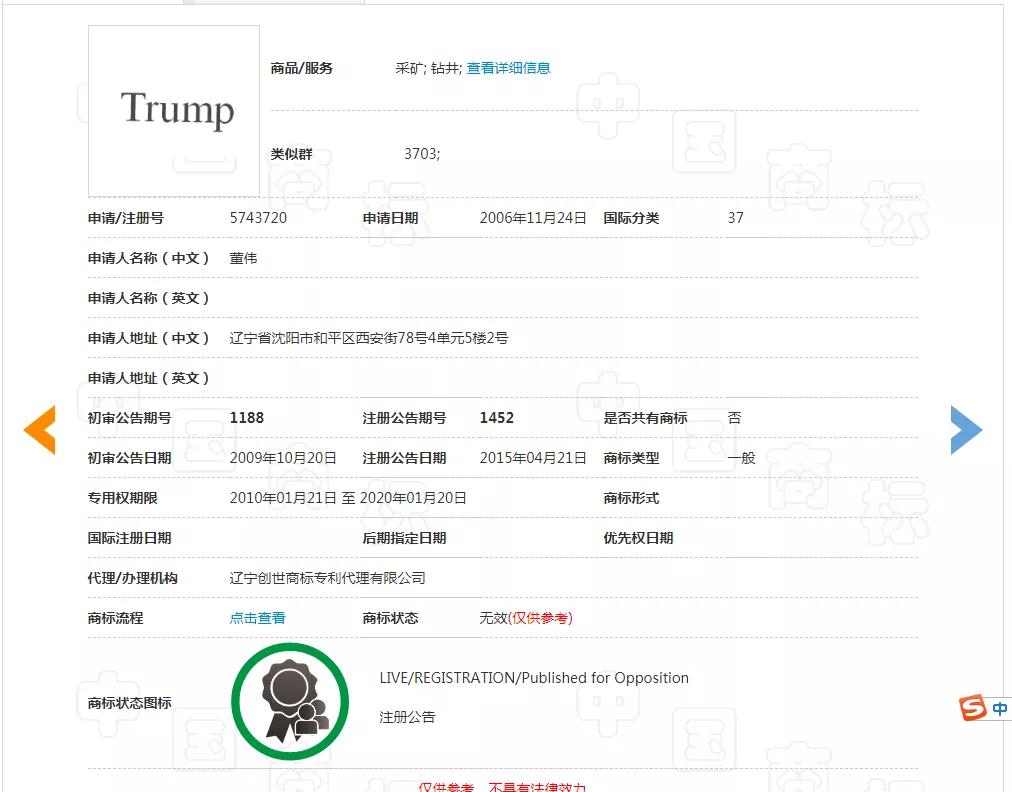Select application date 2006年11月24日

coord(532,218)
